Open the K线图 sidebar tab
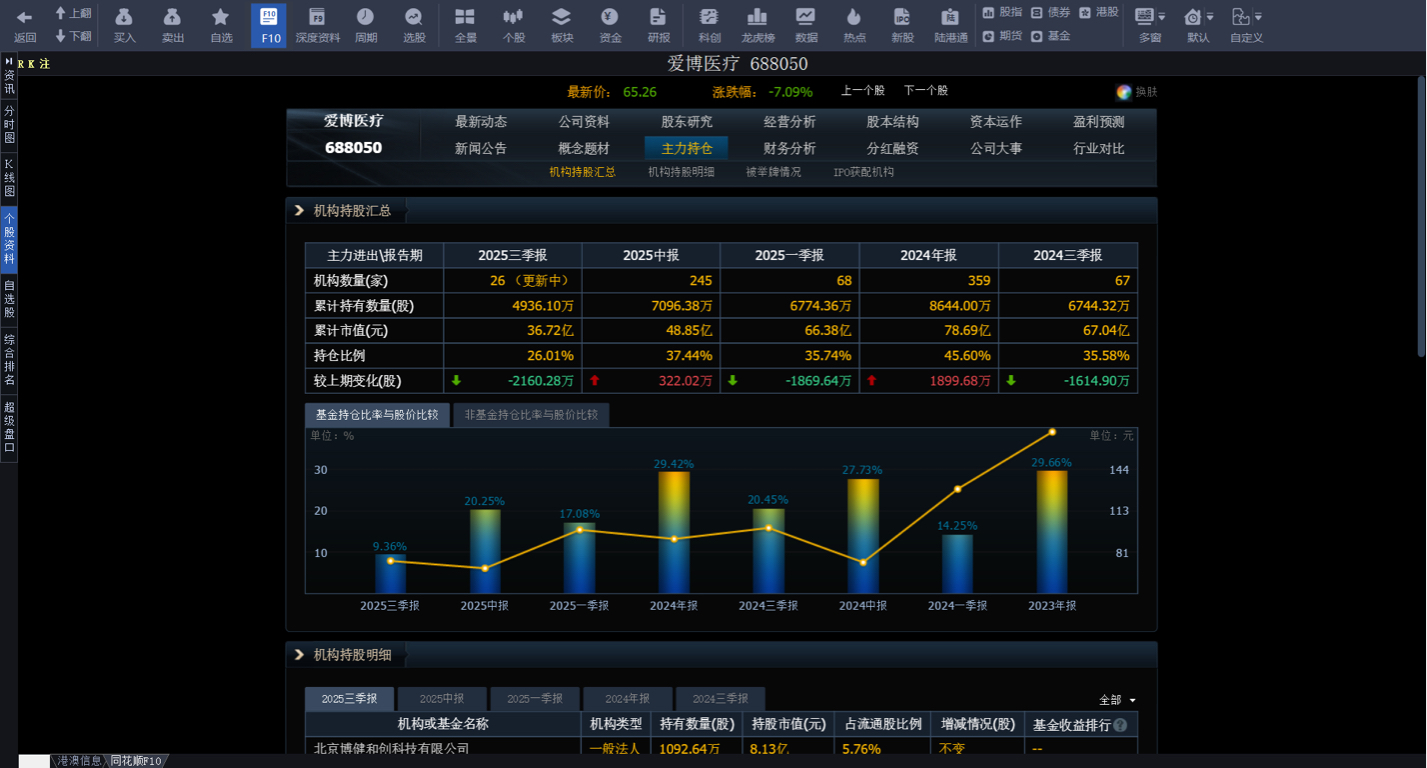 tap(9, 178)
